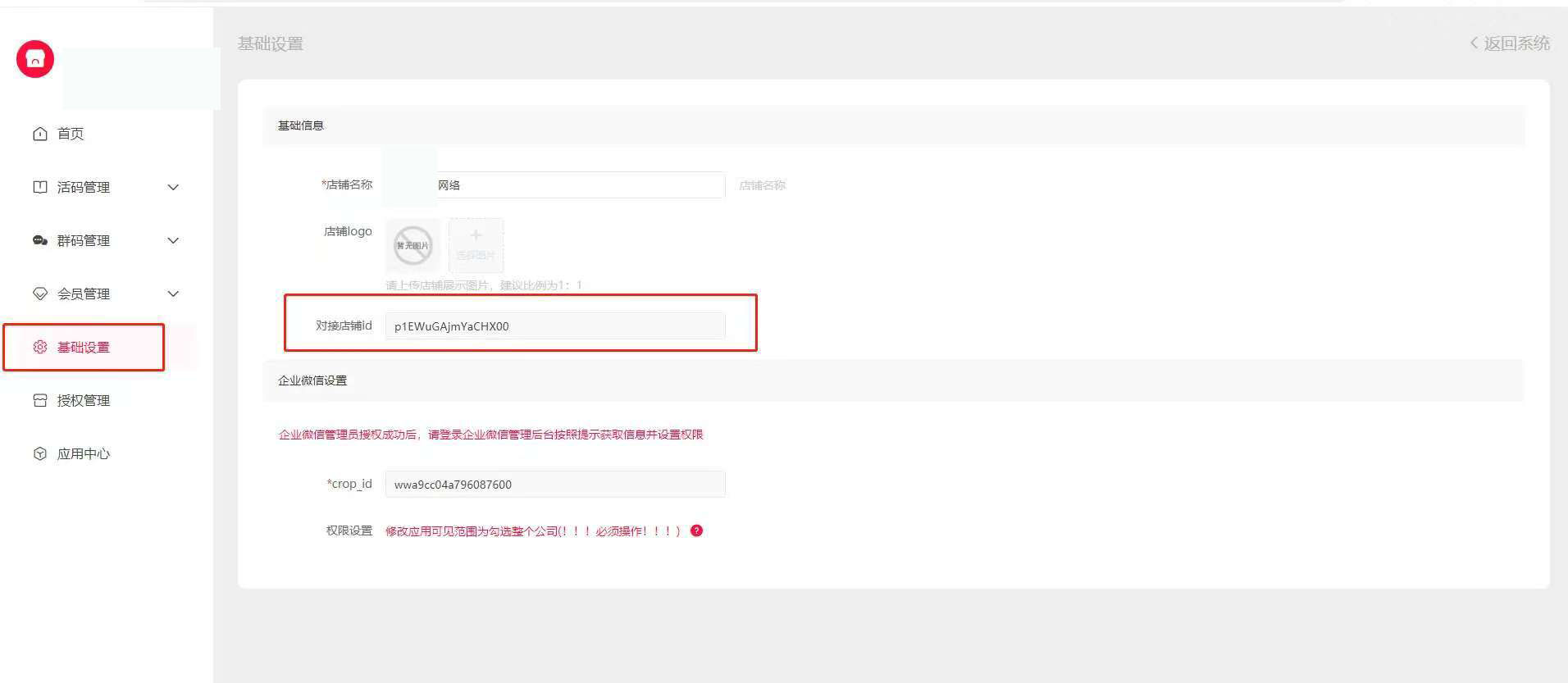Click the 授权管理 shop icon
The height and width of the screenshot is (683, 1568).
click(39, 400)
